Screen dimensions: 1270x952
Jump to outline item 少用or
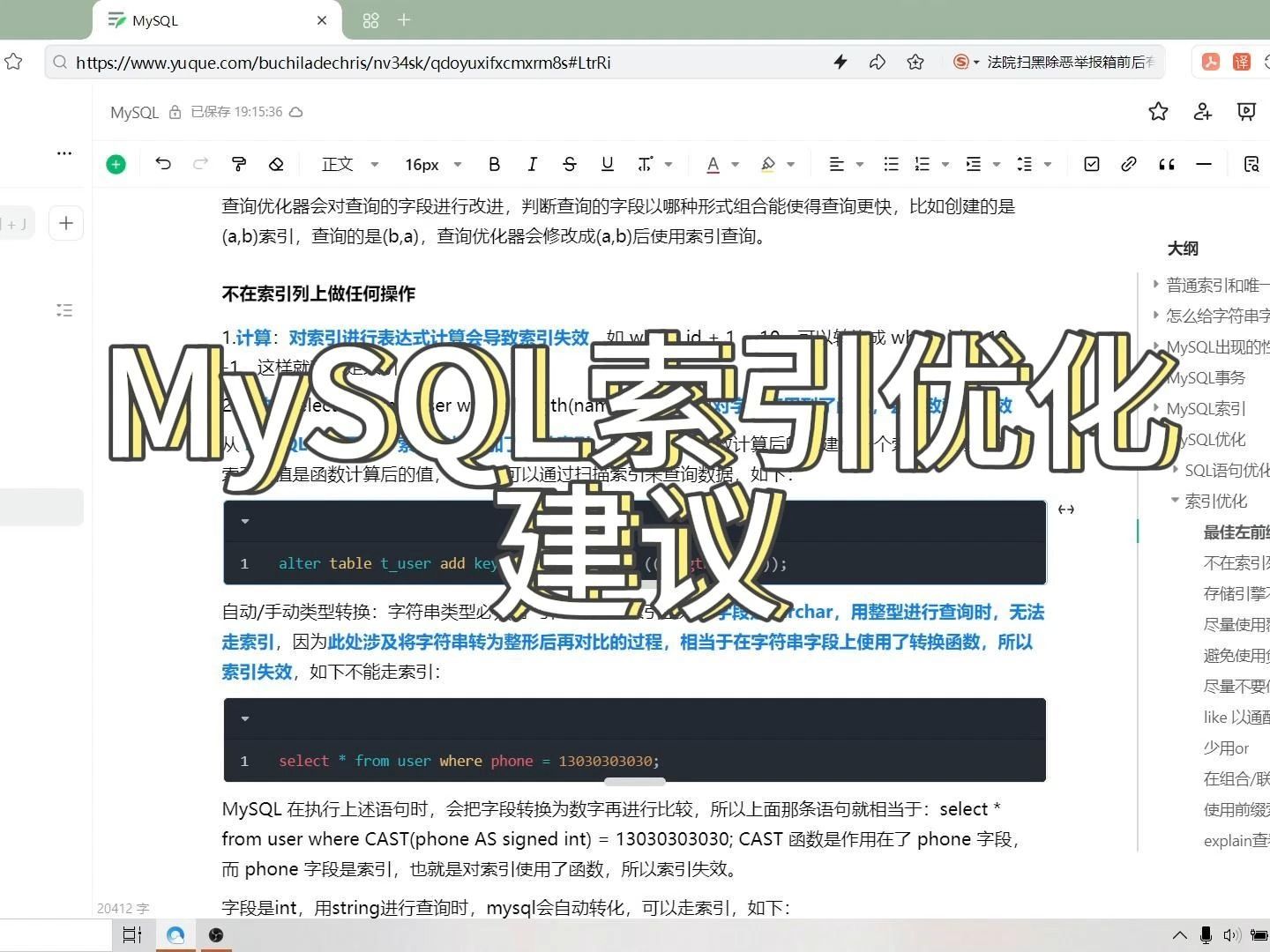1226,747
